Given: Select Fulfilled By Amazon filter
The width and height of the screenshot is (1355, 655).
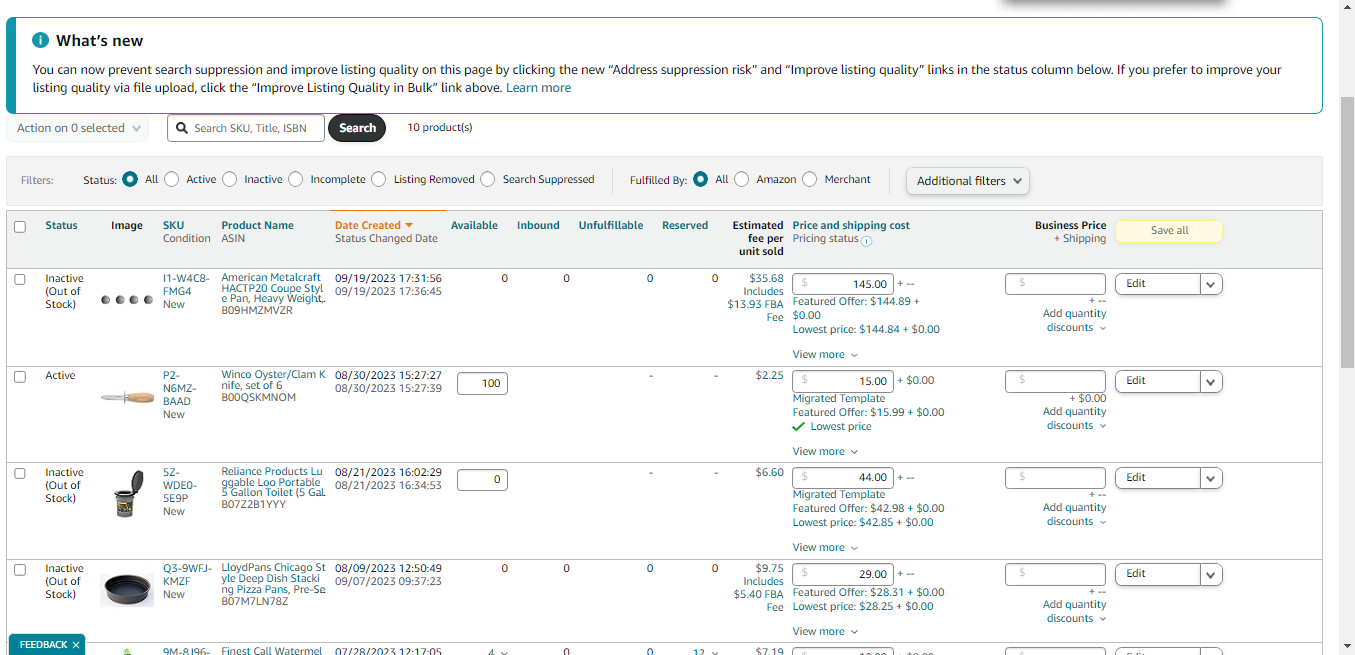Looking at the screenshot, I should tap(742, 179).
